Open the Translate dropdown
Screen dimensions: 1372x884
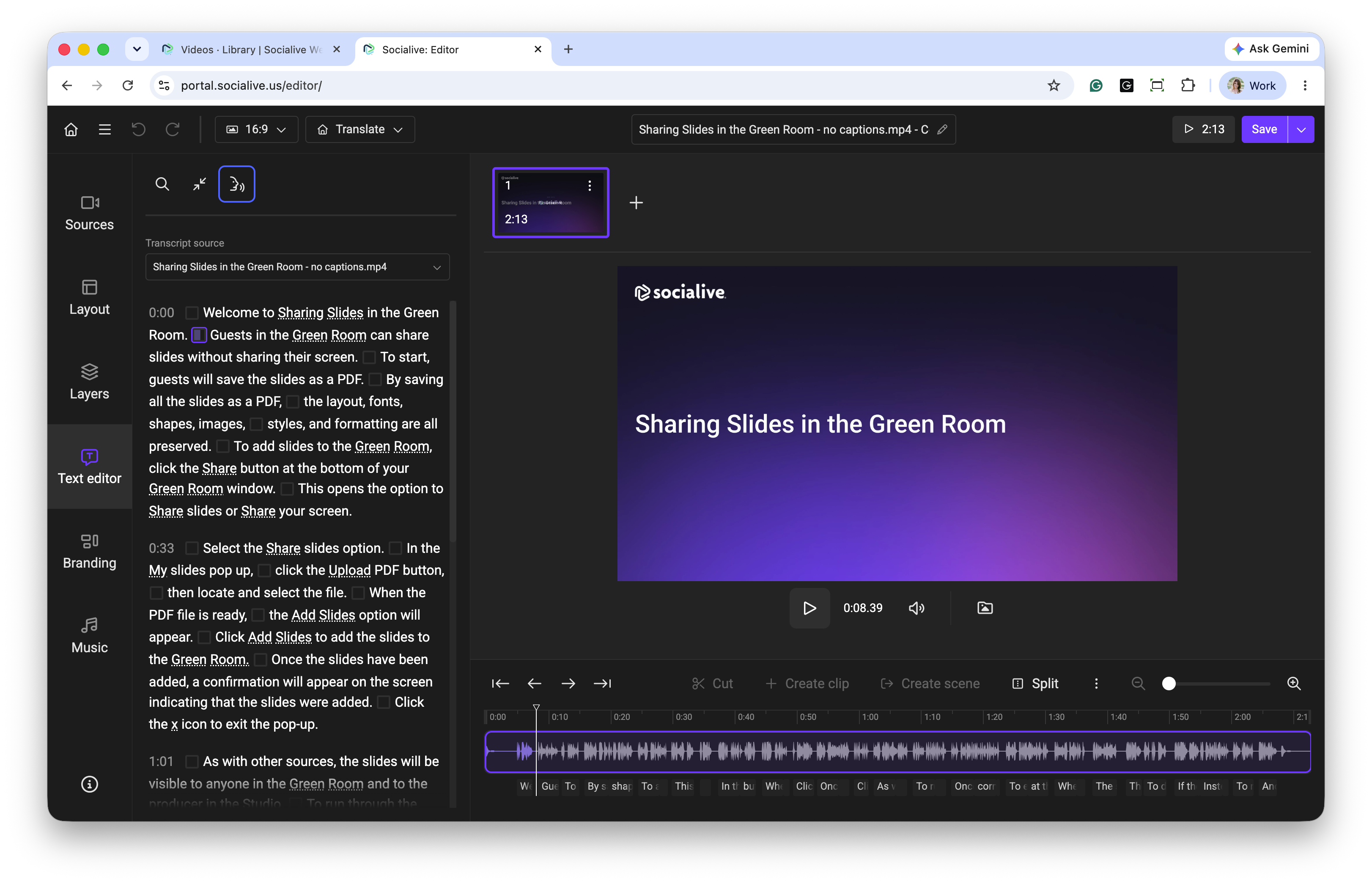pyautogui.click(x=360, y=130)
